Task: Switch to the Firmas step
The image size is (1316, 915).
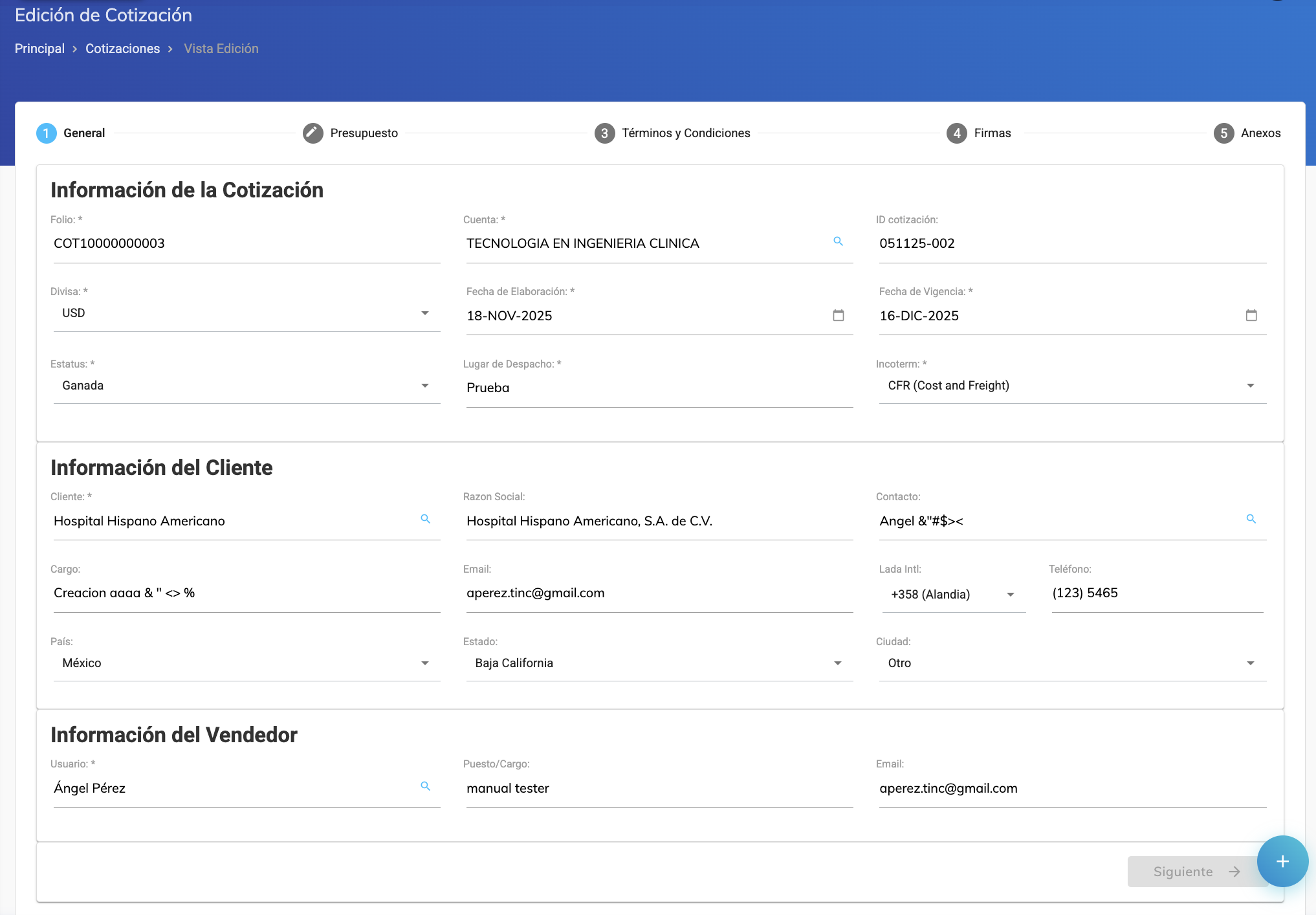Action: click(x=992, y=133)
